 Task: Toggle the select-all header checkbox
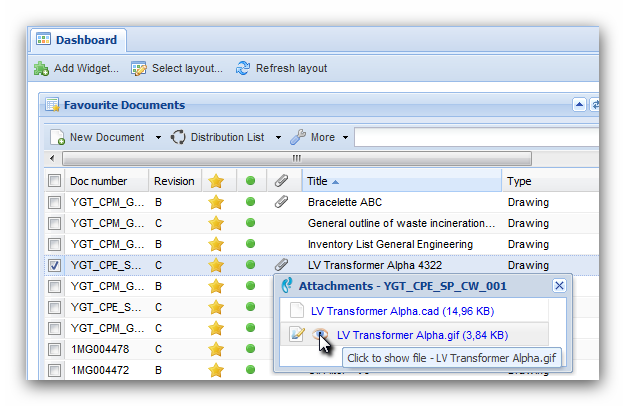(55, 181)
